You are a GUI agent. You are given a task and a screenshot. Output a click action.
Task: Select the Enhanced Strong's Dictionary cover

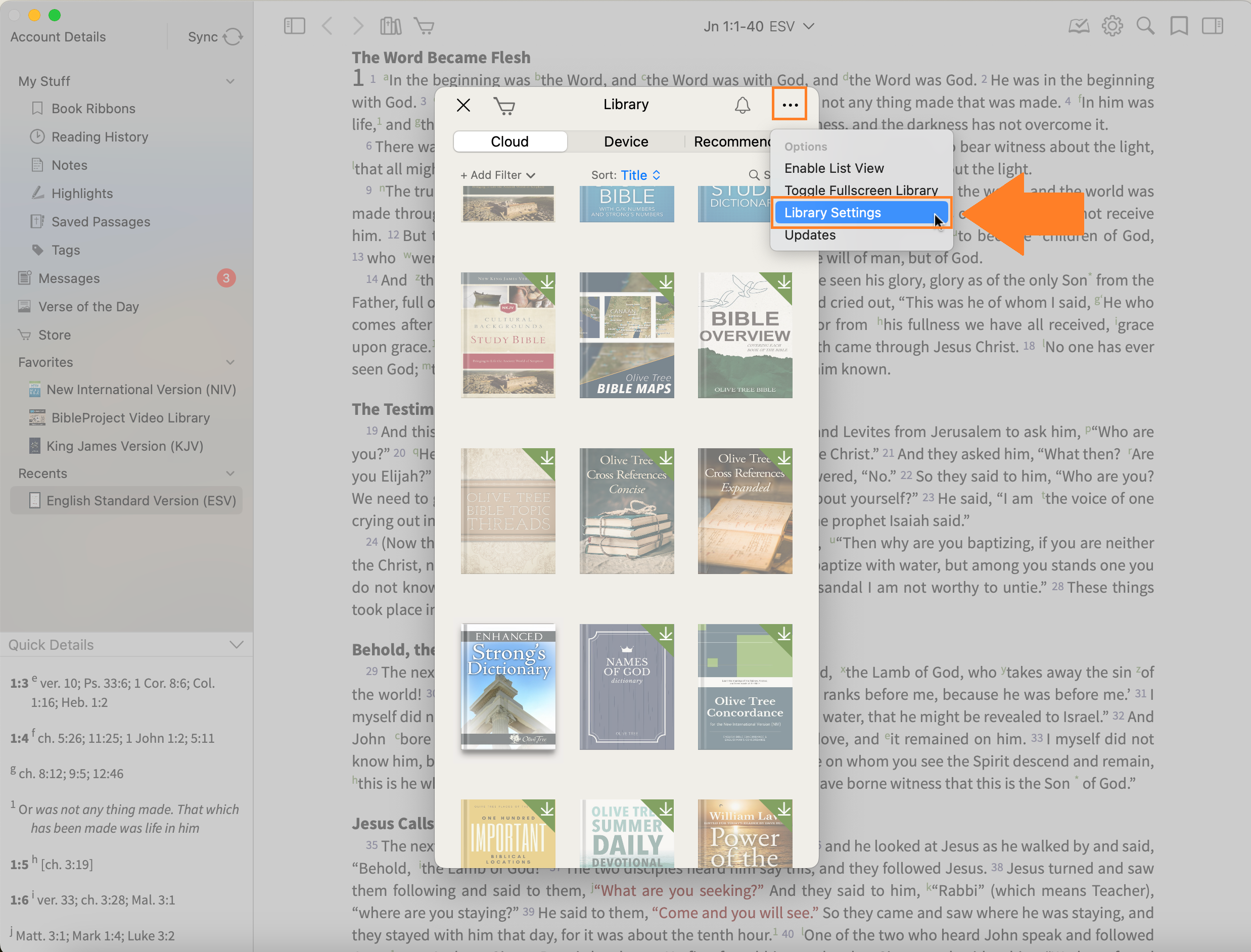click(x=508, y=686)
